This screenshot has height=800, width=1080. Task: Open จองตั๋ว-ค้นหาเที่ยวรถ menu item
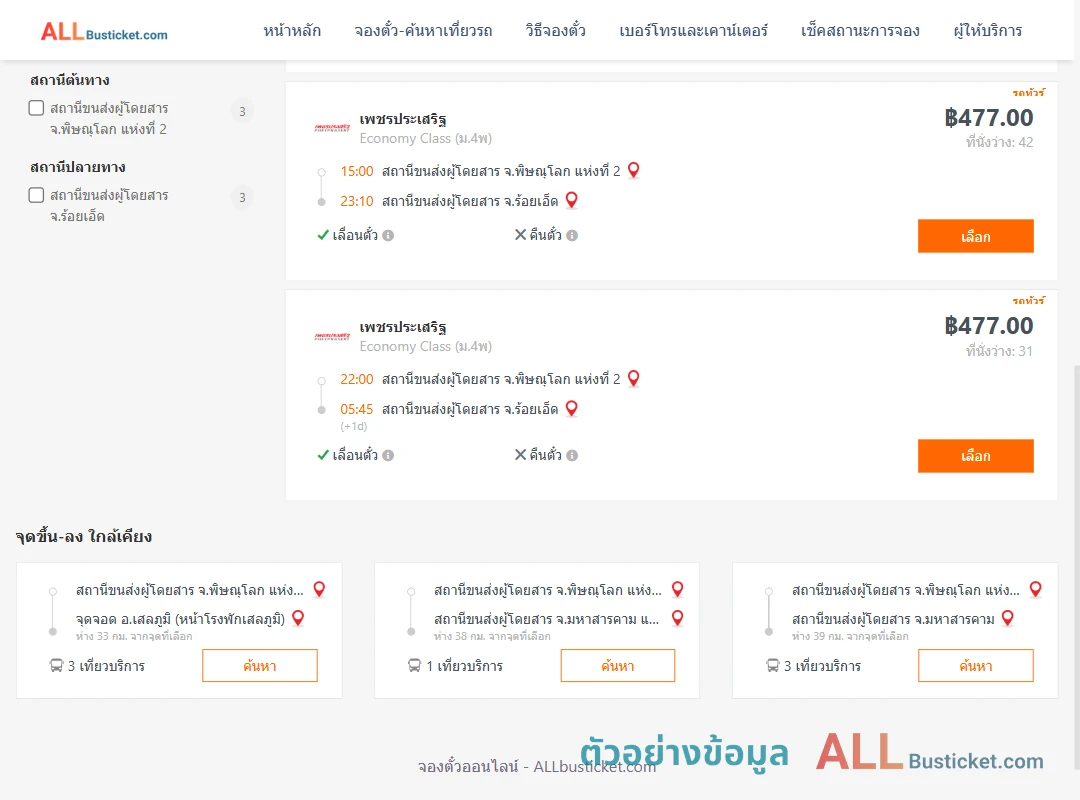click(423, 31)
